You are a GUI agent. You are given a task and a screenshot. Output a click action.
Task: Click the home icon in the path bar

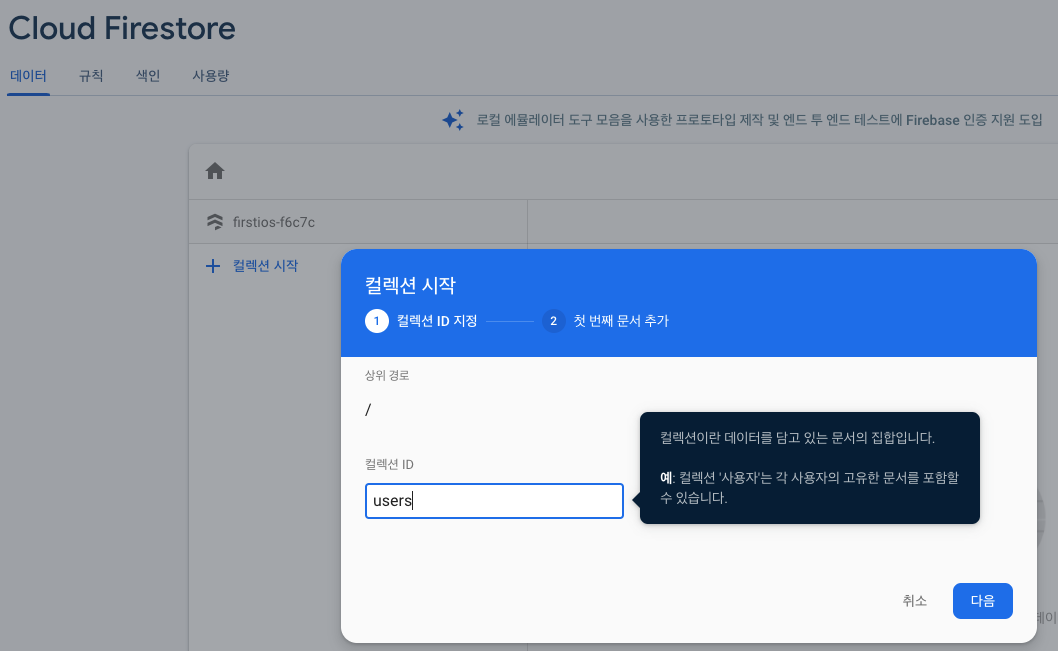pos(215,171)
